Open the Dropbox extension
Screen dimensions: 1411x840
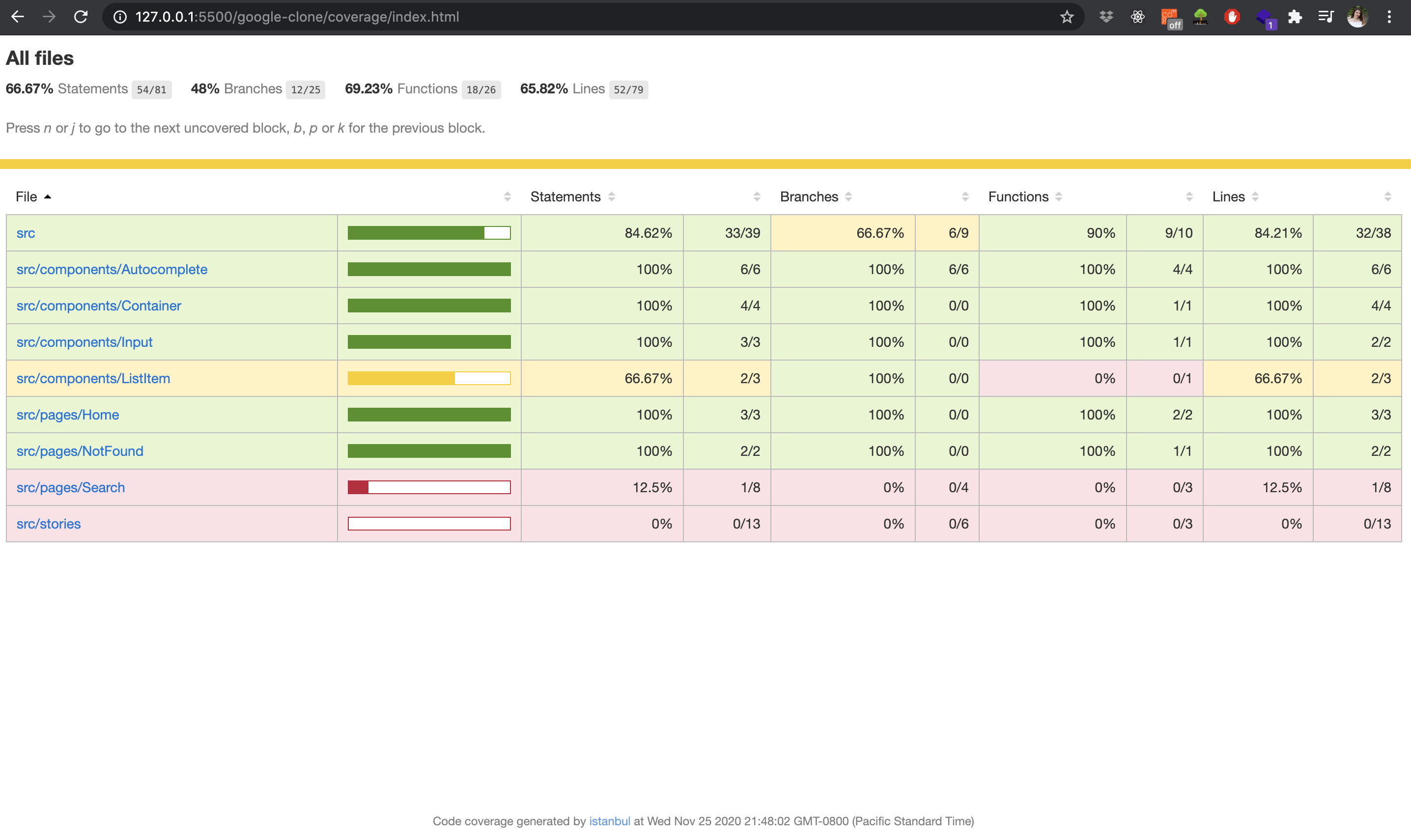click(x=1106, y=17)
